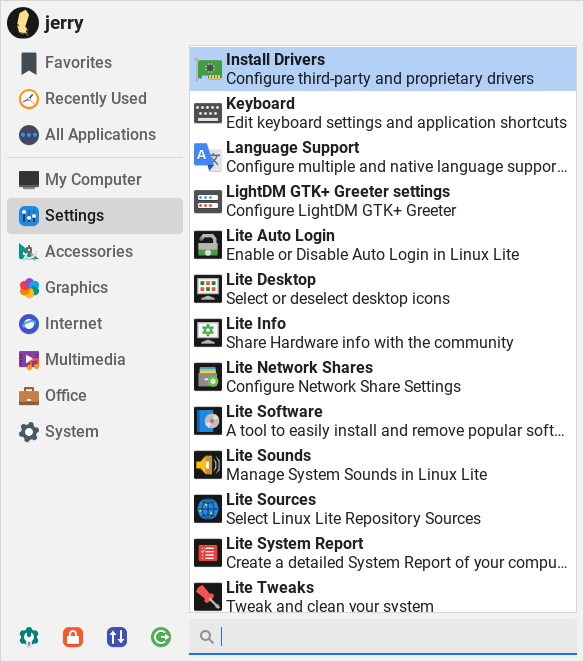Screen dimensions: 584x662
Task: Click the Language Support translate icon
Action: (208, 157)
